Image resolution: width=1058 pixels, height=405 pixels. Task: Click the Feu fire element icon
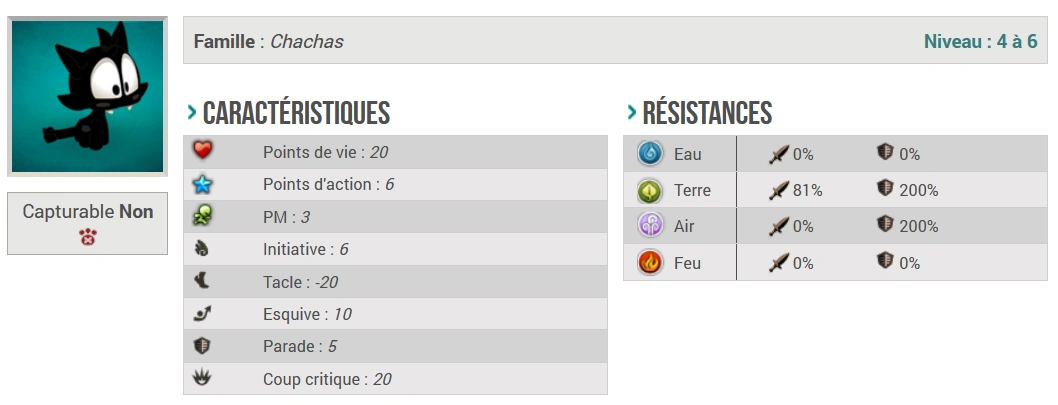coord(650,263)
